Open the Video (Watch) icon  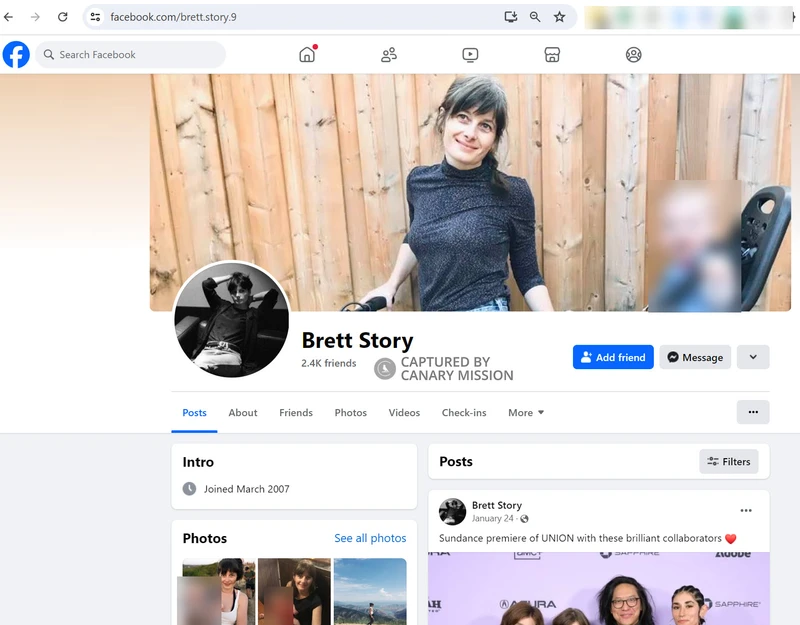point(470,55)
